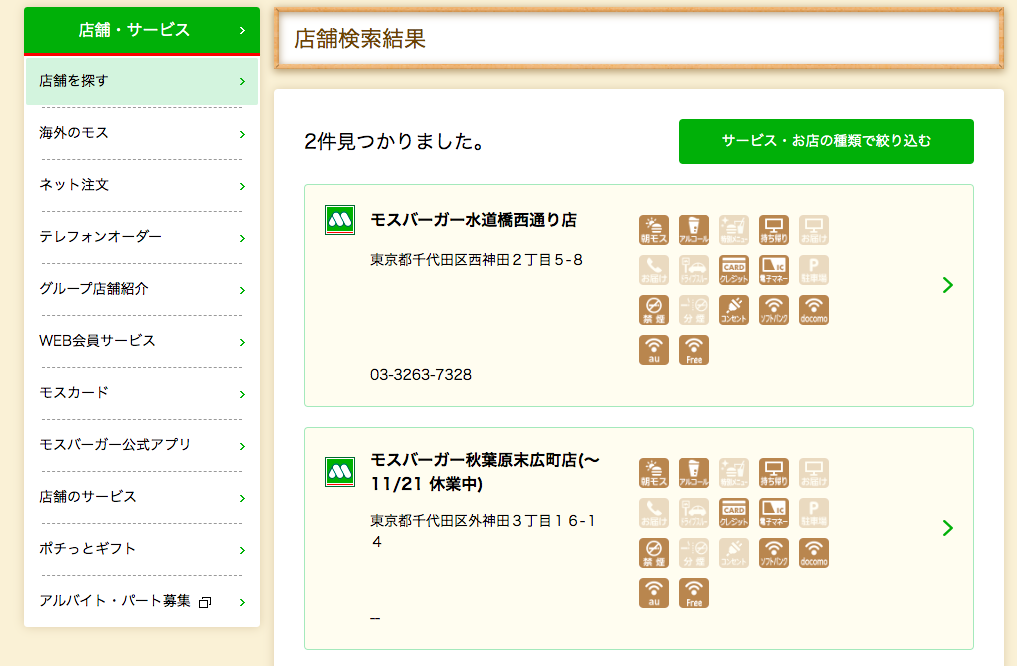
Task: Click the 禁煙 no-smoking icon for 秋葉原末広町店
Action: coord(654,553)
